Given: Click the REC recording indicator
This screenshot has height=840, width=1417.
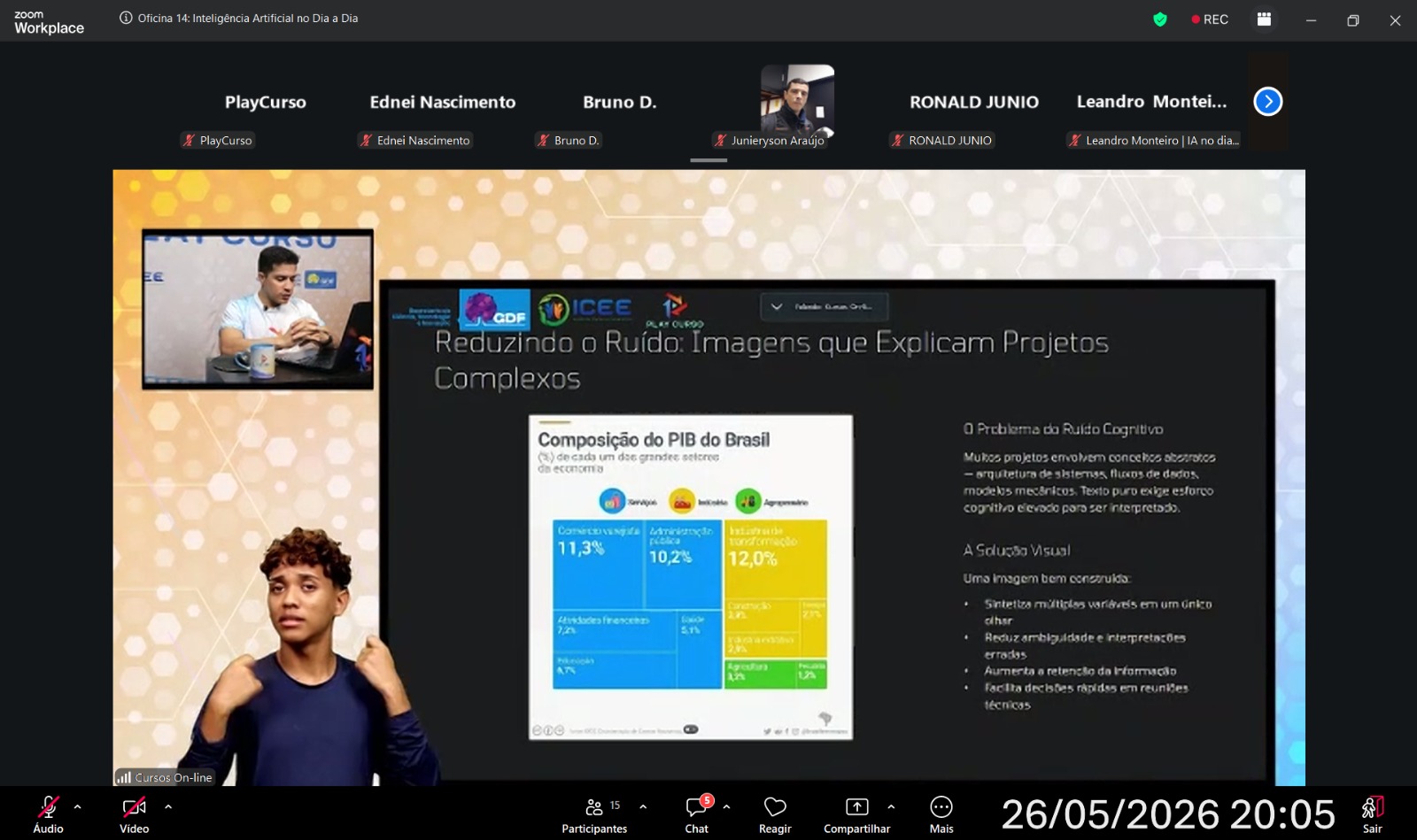Looking at the screenshot, I should point(1210,19).
